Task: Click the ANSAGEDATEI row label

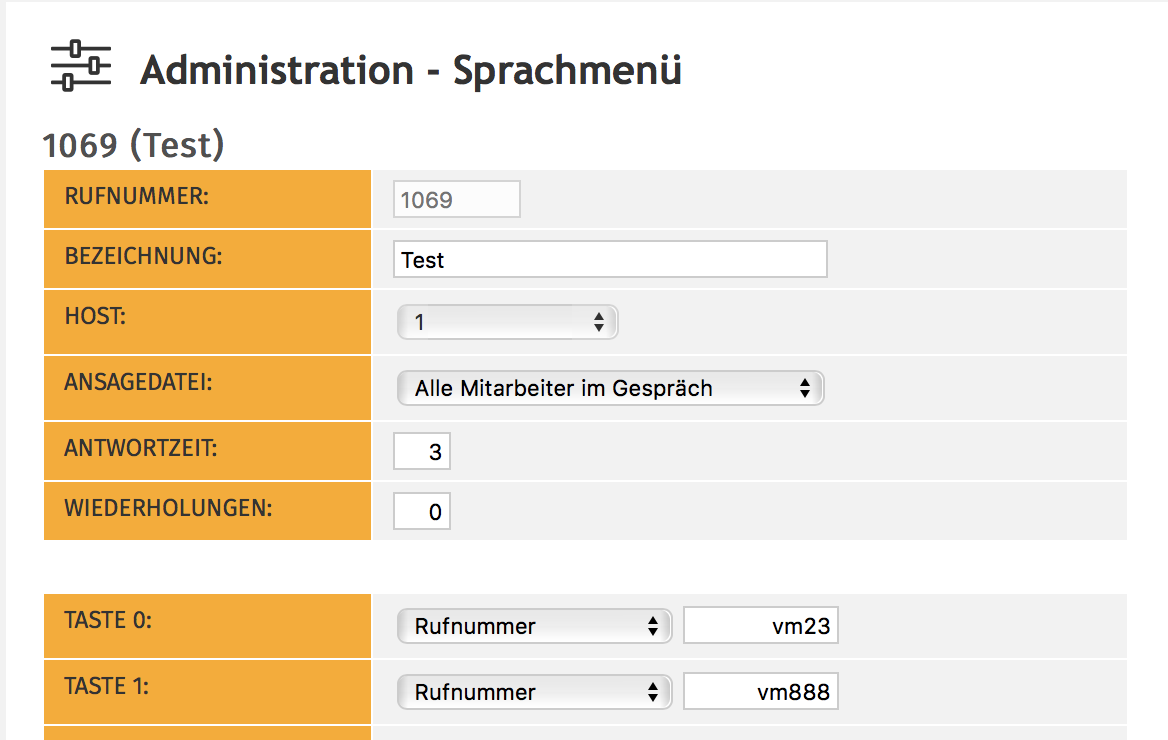Action: pos(138,383)
